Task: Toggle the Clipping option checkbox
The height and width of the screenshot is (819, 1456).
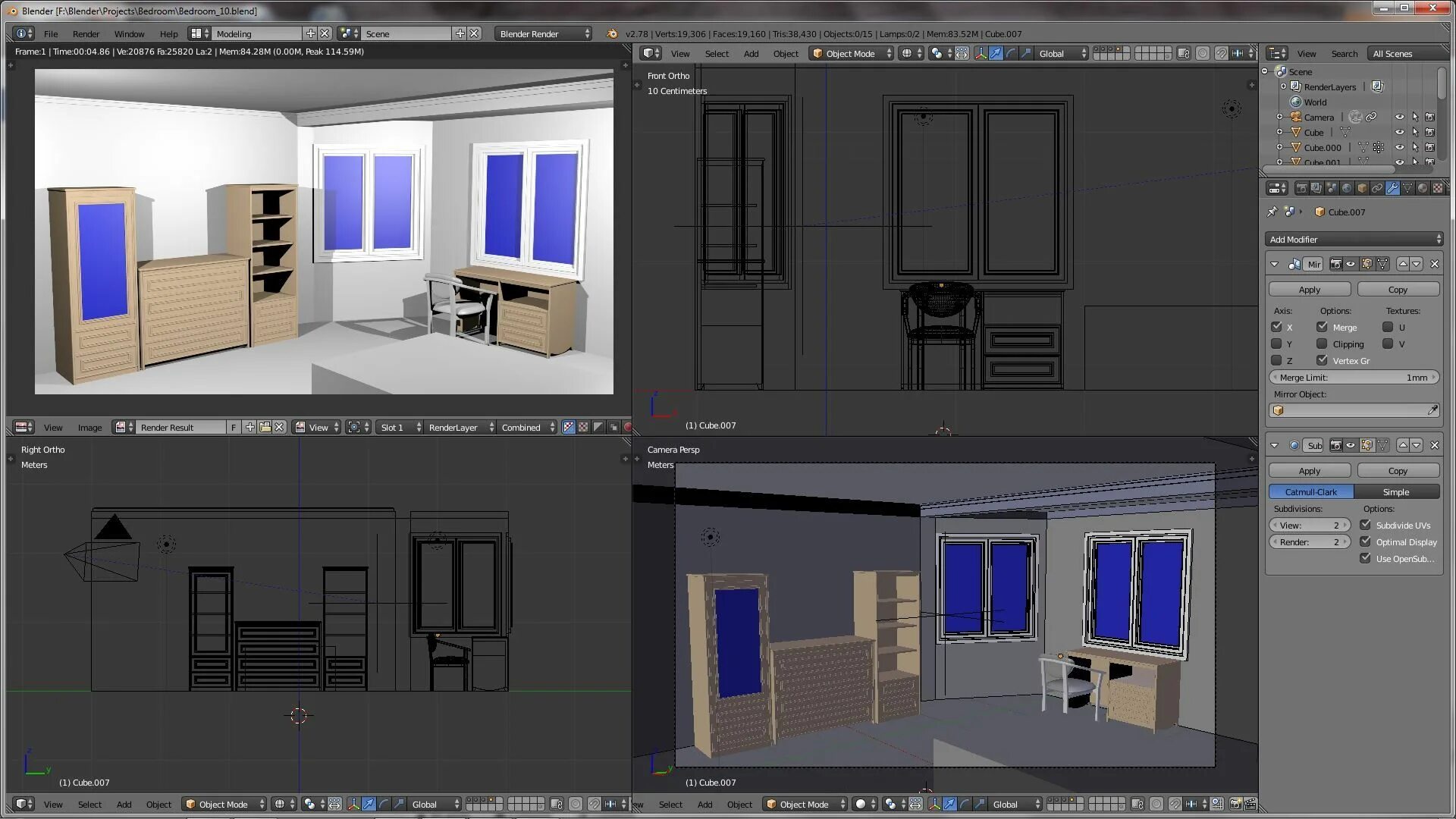Action: (1322, 344)
